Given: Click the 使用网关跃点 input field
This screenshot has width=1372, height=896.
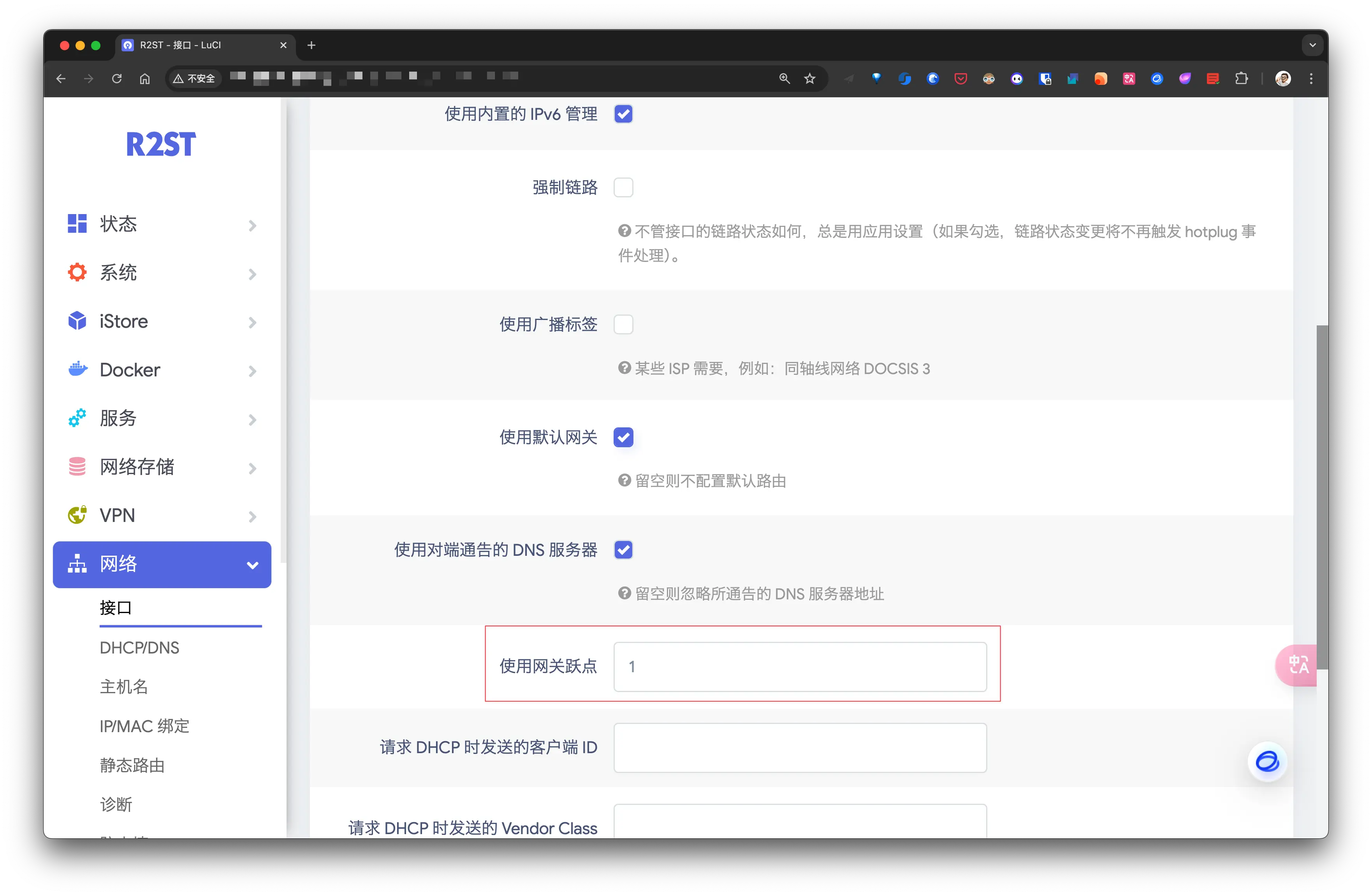Looking at the screenshot, I should coord(800,667).
